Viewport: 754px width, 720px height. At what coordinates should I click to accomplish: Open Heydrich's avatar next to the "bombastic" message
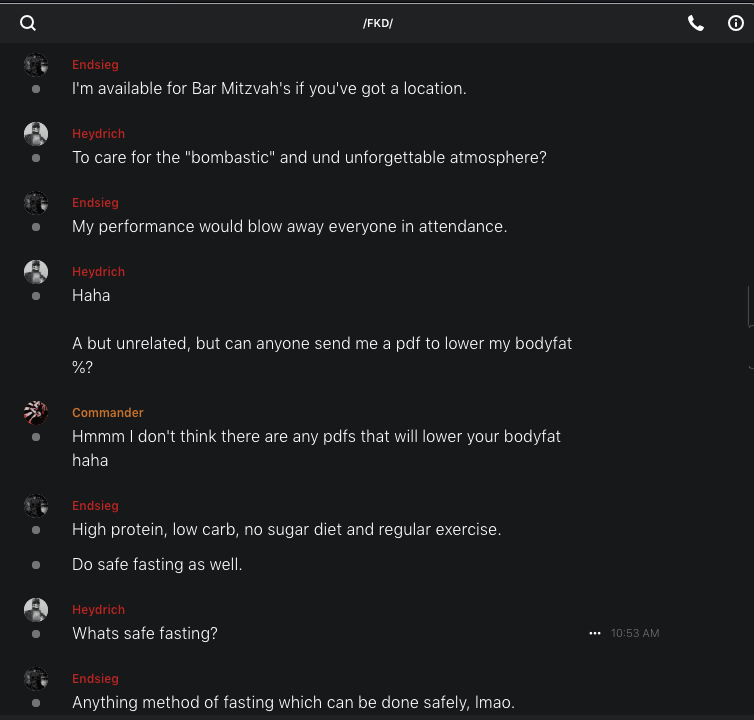[36, 134]
